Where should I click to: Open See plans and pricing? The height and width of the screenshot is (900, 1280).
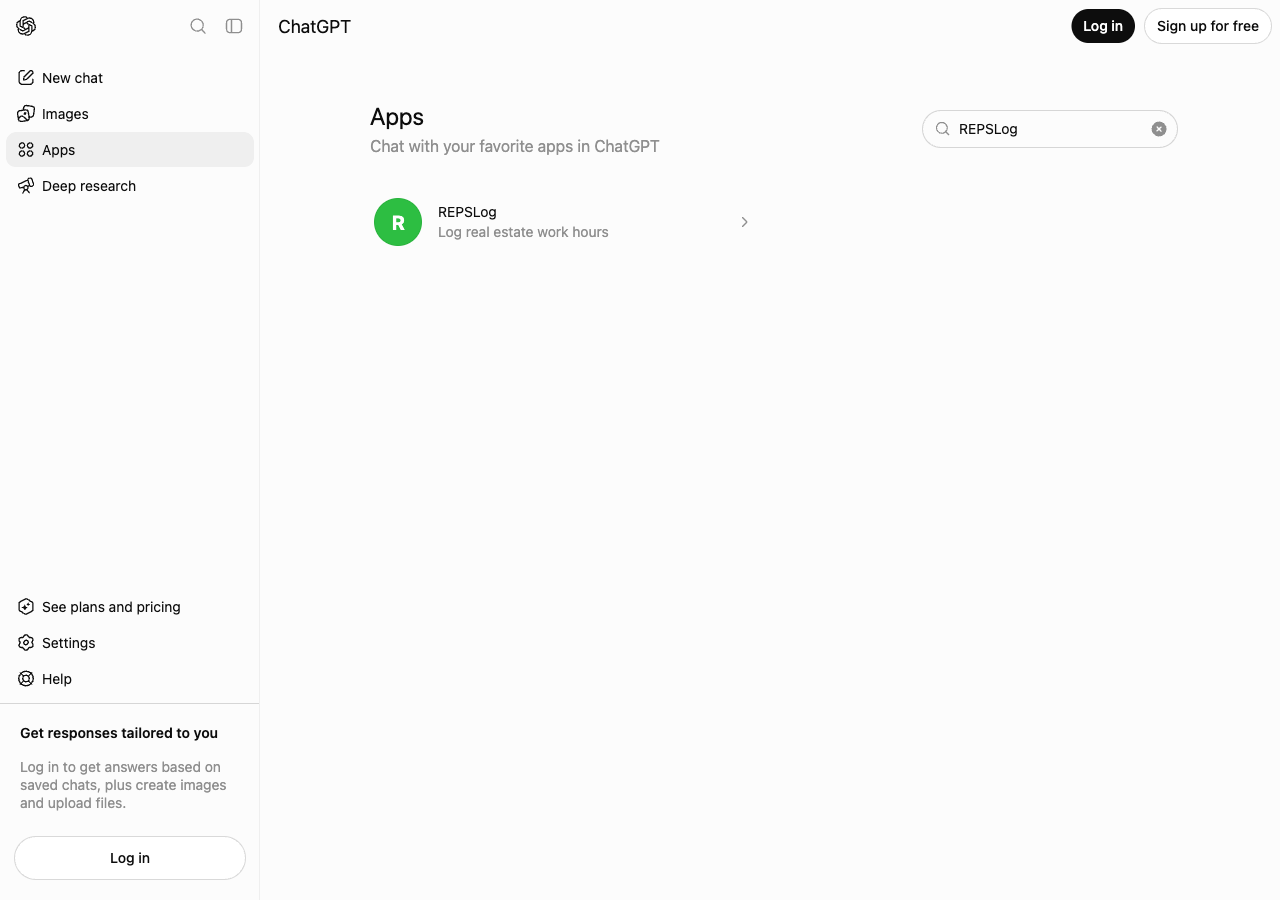coord(130,606)
